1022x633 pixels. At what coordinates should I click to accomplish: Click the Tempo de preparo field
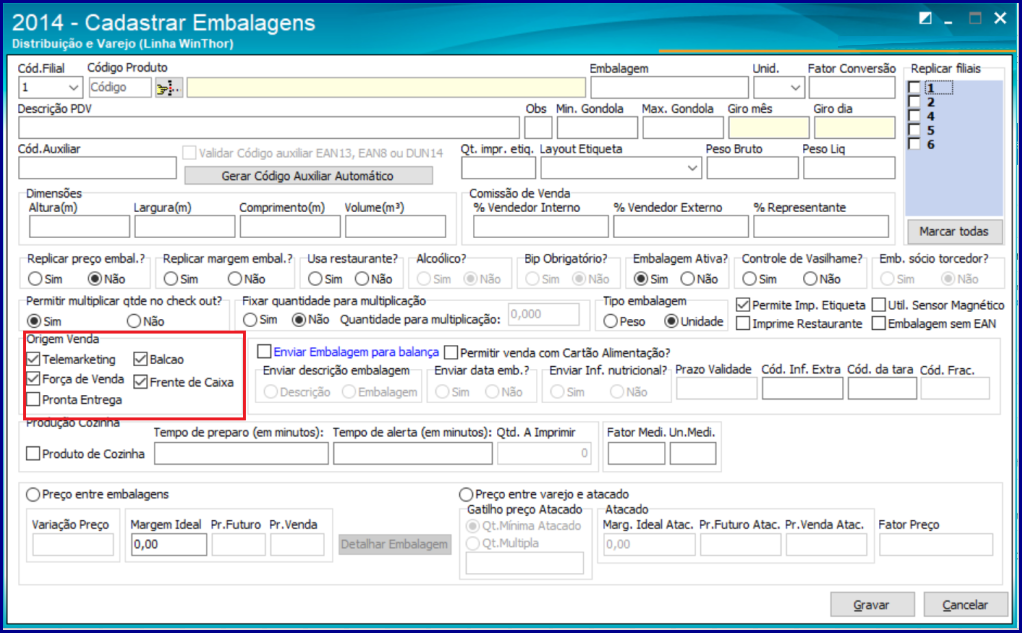pos(241,454)
